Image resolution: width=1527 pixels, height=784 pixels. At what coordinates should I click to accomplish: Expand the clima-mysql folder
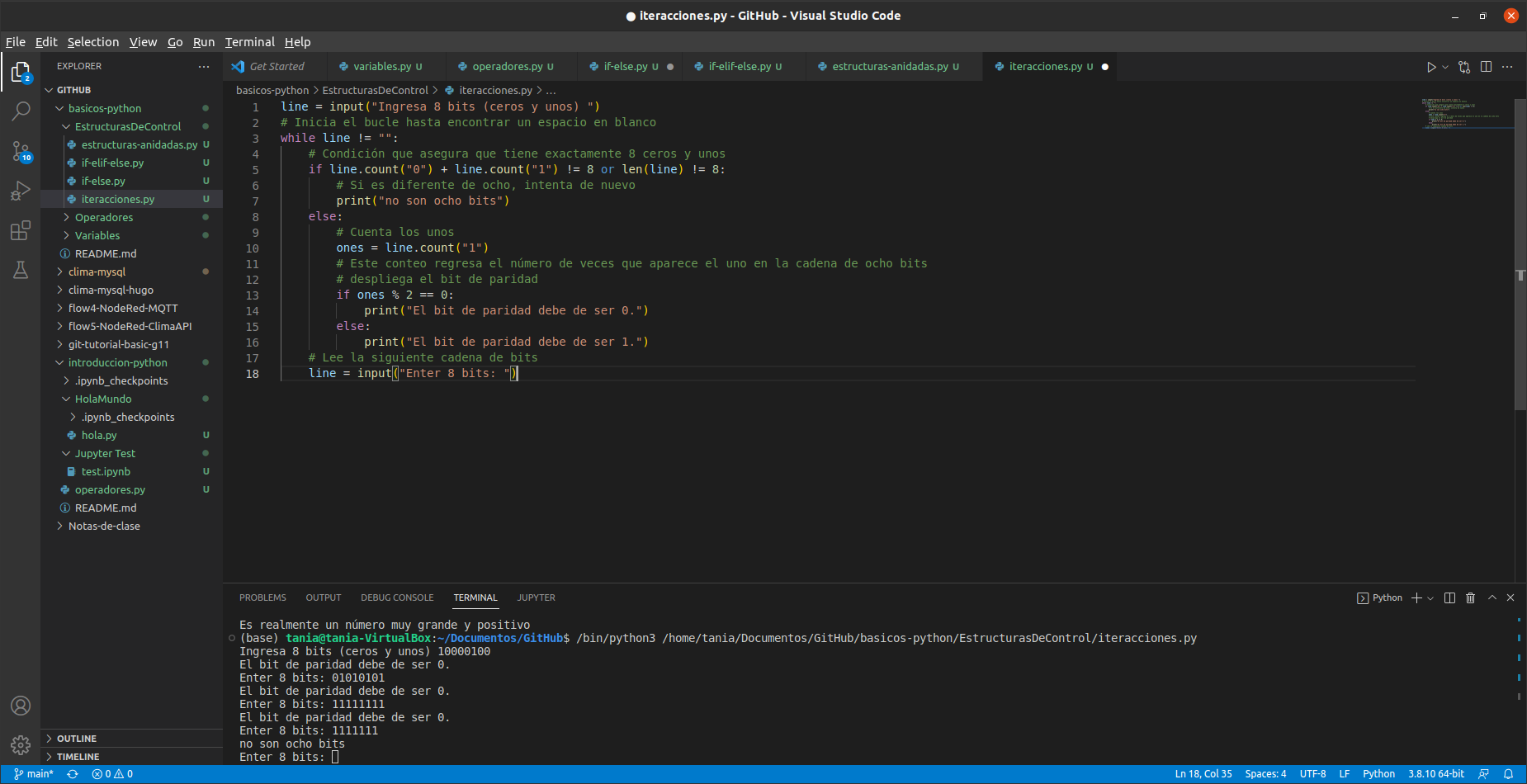[132, 272]
